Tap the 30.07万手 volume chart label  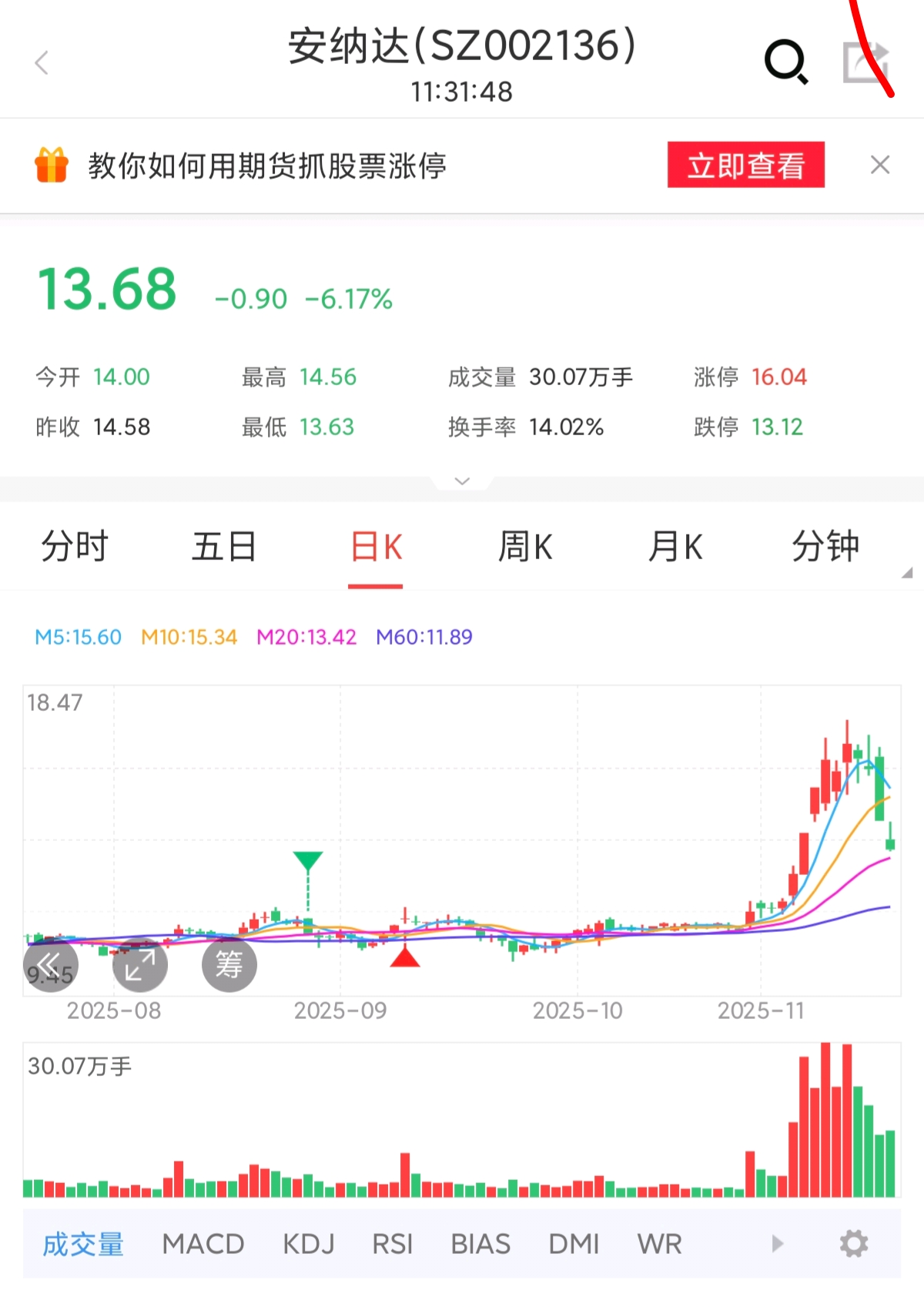click(x=79, y=1066)
